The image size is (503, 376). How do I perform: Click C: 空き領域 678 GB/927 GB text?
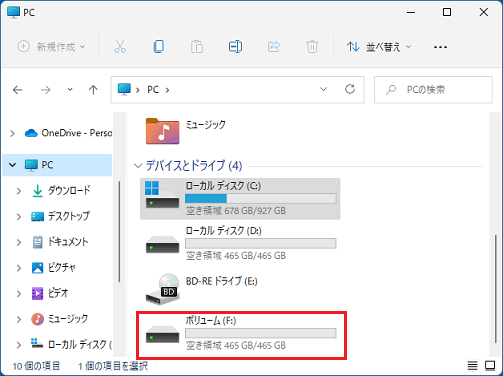click(x=236, y=211)
